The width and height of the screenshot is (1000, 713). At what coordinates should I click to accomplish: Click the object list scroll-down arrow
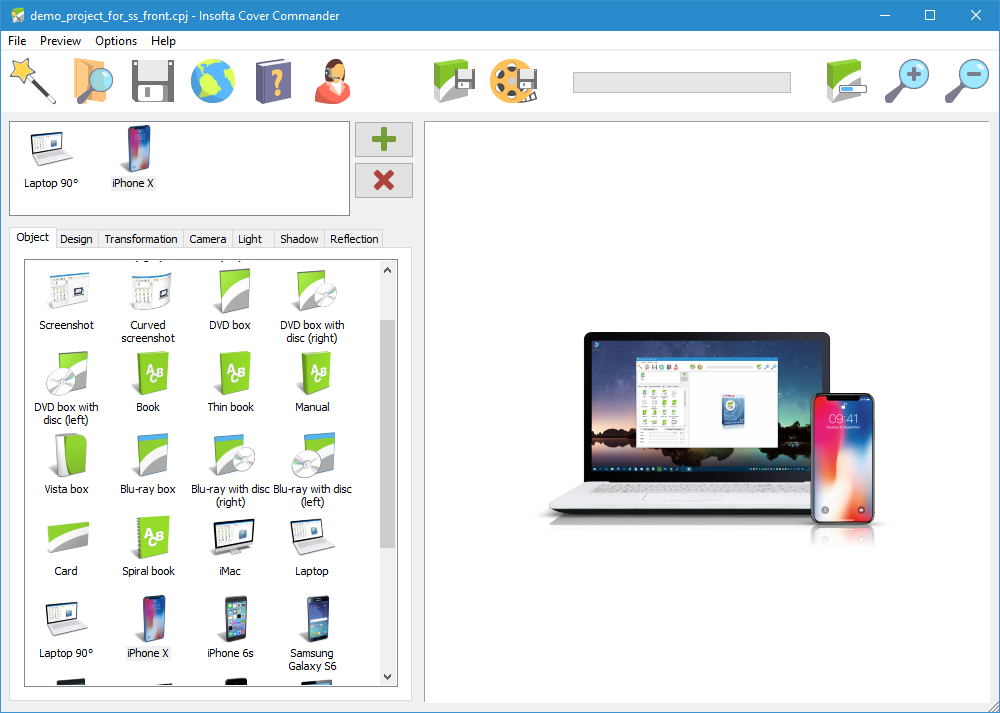tap(387, 677)
